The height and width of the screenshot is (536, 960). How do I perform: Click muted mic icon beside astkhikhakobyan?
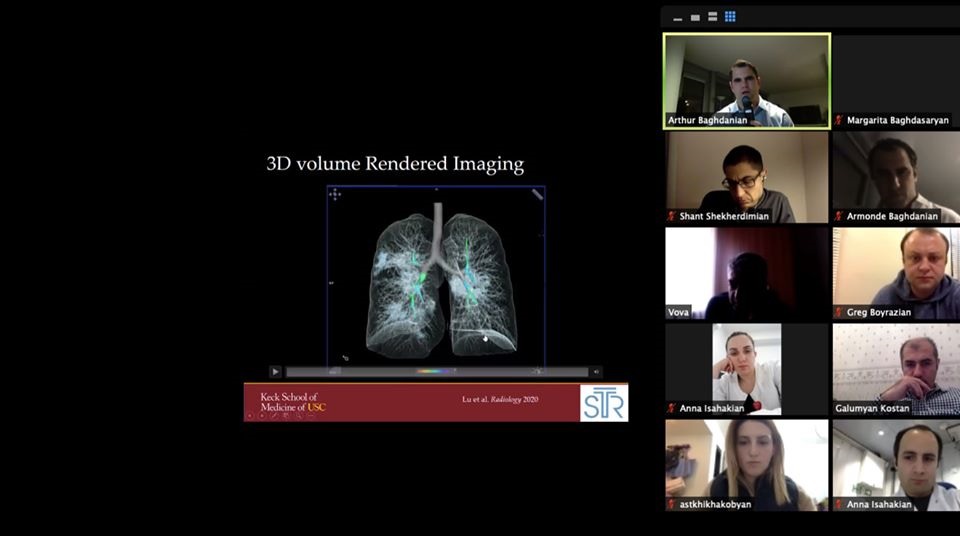click(672, 504)
